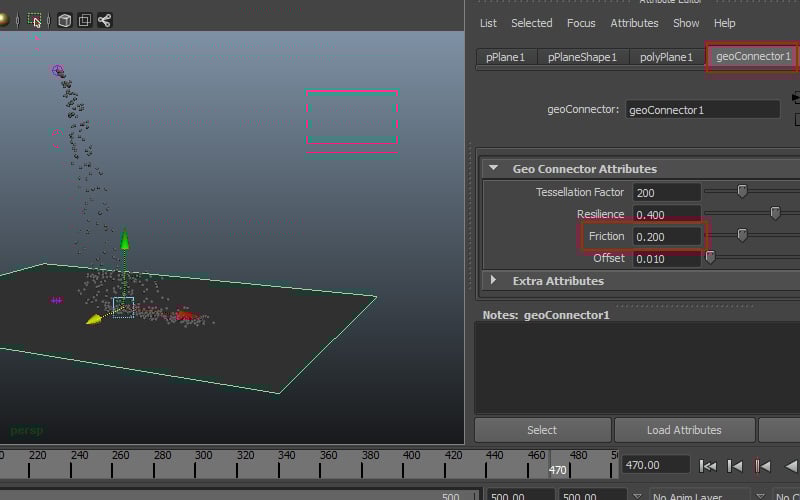Click frame 240 on the time slider

click(80, 455)
